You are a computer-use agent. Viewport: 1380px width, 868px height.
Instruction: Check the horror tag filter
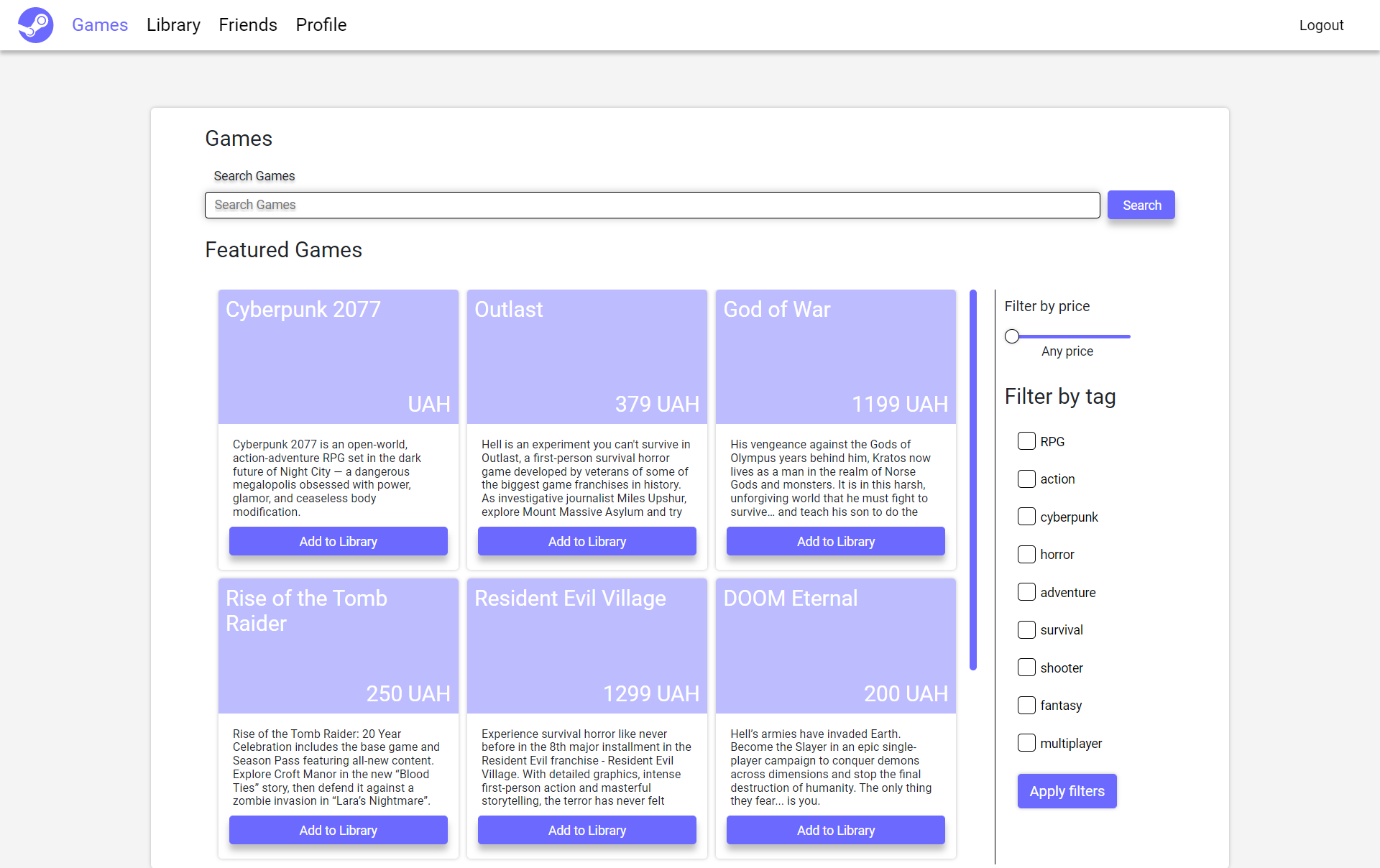click(x=1026, y=554)
